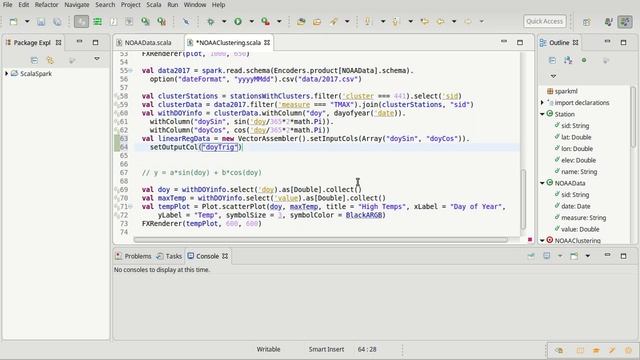Open the Scala menu
The height and width of the screenshot is (360, 640).
(x=154, y=5)
